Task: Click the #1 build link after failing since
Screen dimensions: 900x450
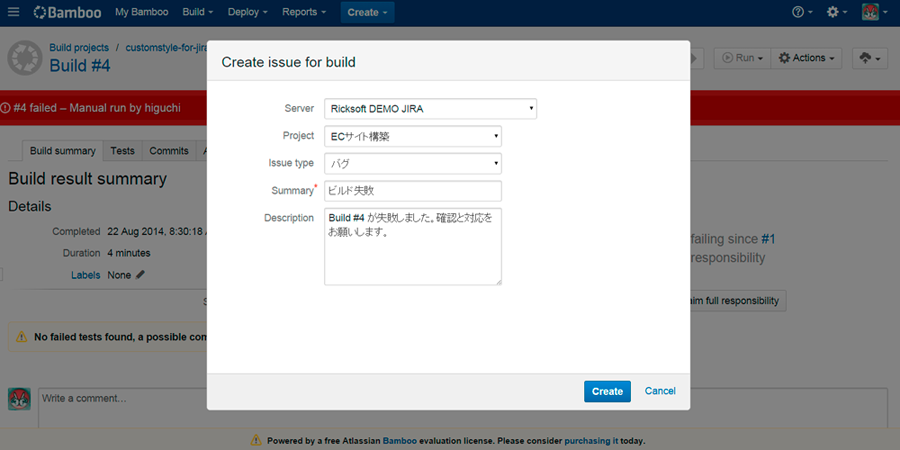Action: point(768,239)
